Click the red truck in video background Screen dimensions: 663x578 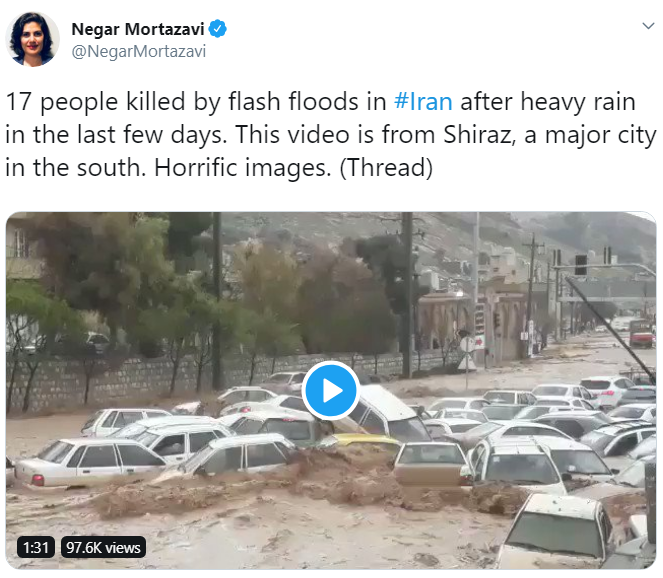click(641, 333)
